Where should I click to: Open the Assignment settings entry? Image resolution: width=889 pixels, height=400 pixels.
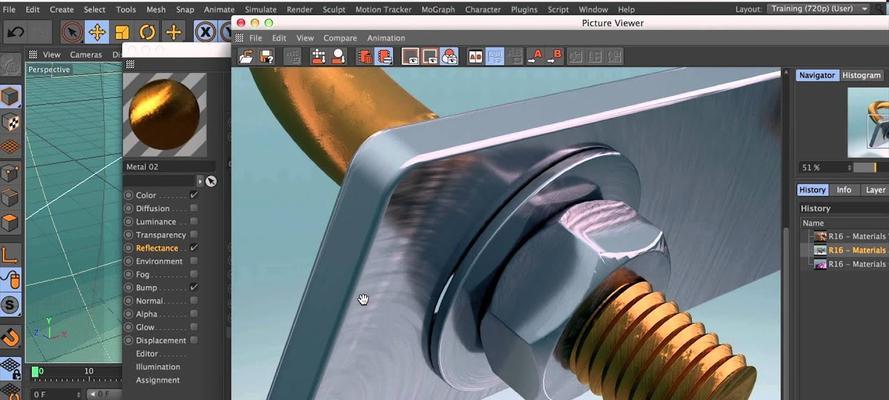point(158,380)
